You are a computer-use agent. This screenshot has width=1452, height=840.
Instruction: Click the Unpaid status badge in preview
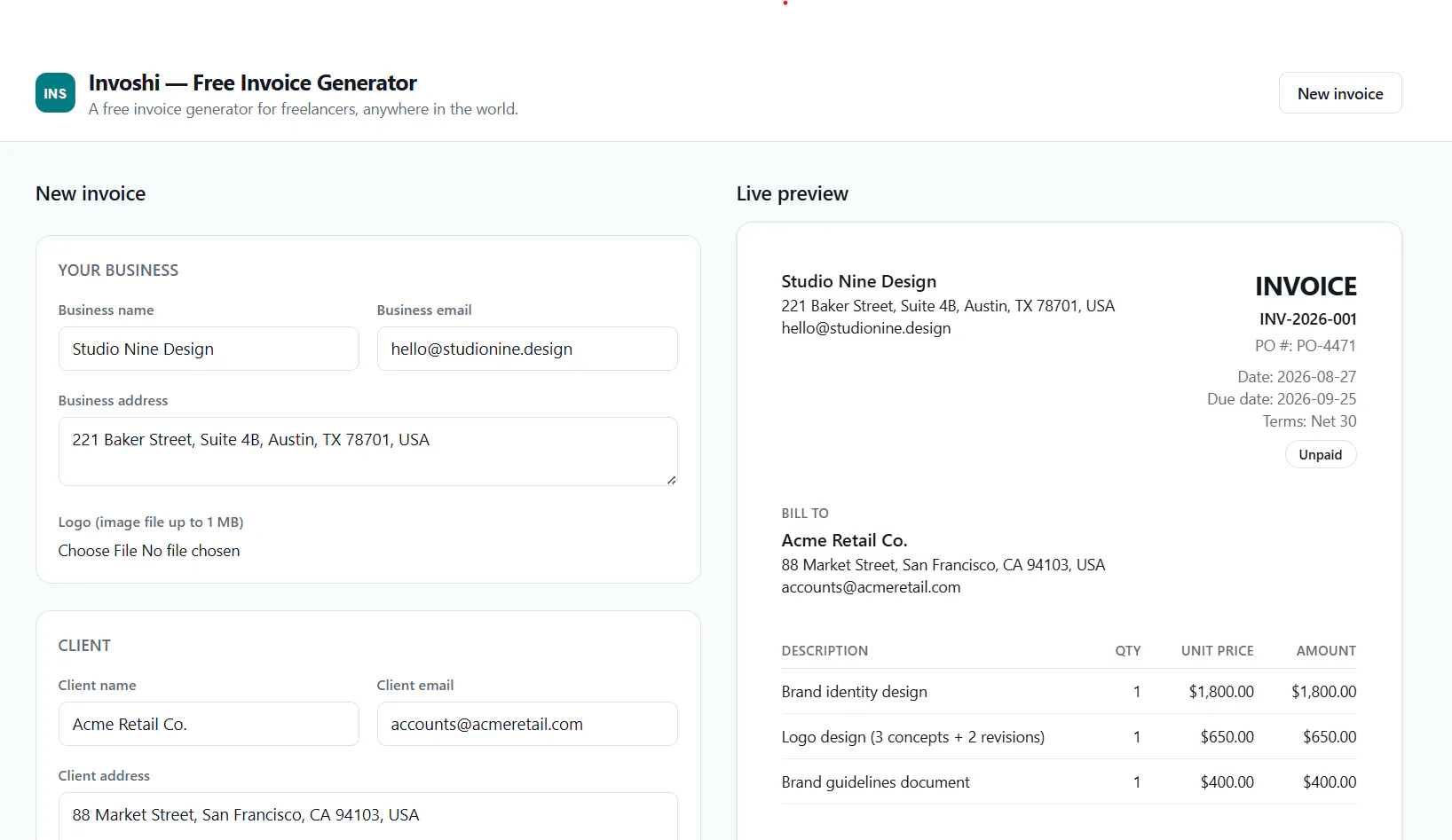(1321, 454)
